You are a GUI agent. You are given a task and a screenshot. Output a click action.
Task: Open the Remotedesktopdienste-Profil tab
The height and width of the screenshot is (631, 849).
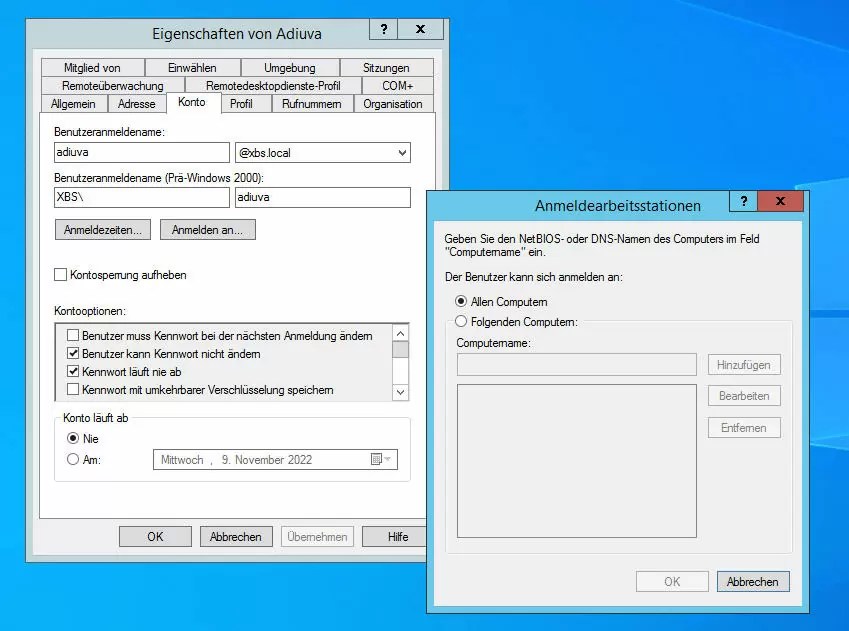(272, 86)
